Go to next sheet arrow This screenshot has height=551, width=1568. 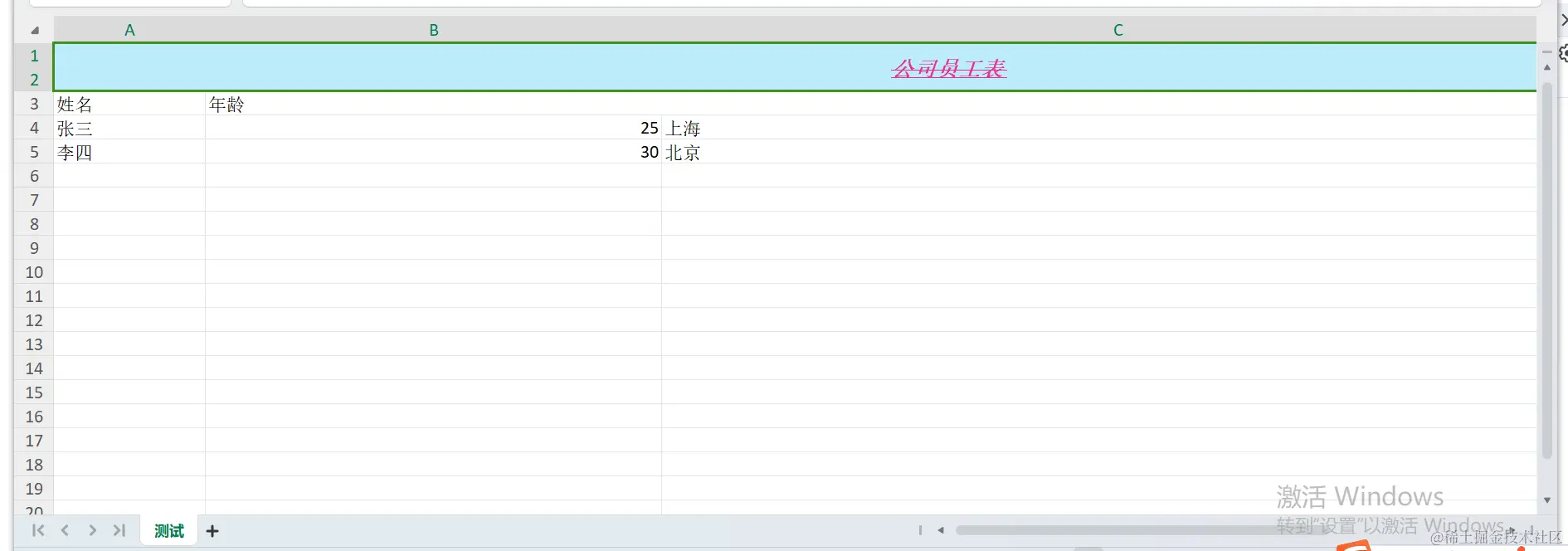point(92,530)
